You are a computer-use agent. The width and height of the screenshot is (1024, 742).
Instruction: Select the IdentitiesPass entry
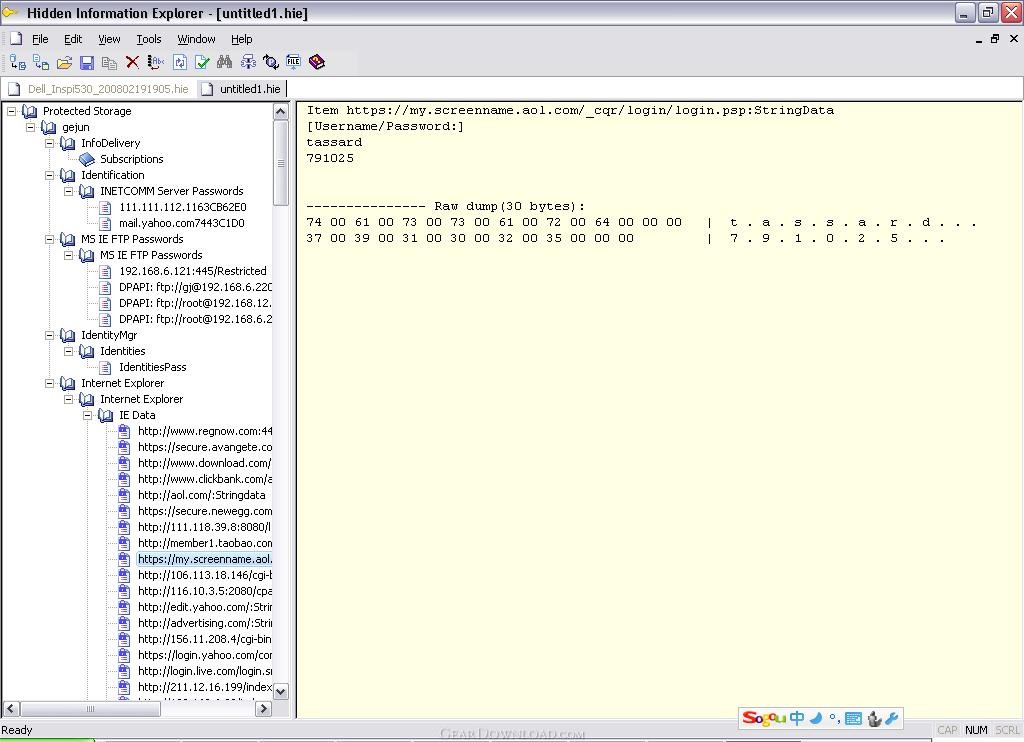pos(152,367)
